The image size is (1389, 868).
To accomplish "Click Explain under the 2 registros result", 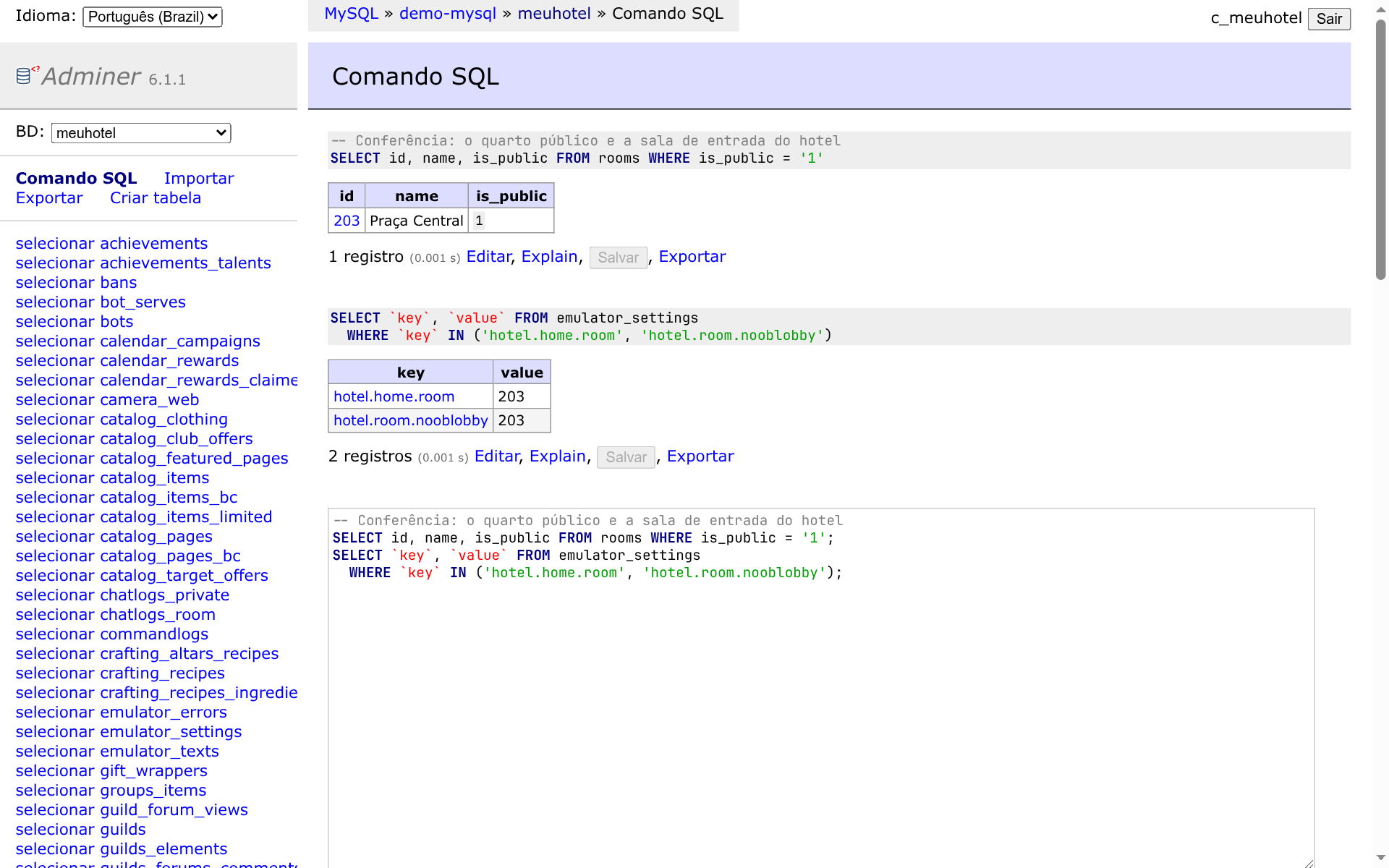I will tap(557, 456).
